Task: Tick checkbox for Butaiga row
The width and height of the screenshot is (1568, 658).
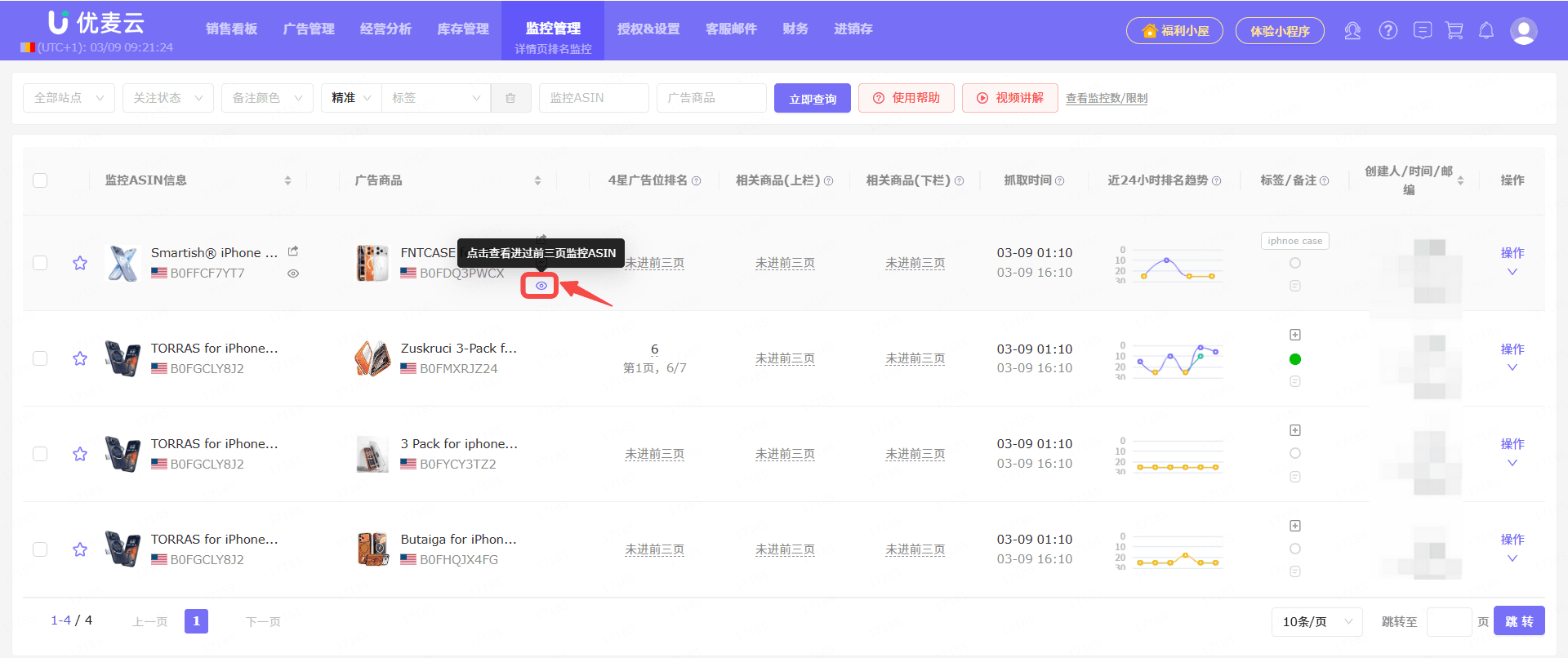Action: pyautogui.click(x=40, y=549)
